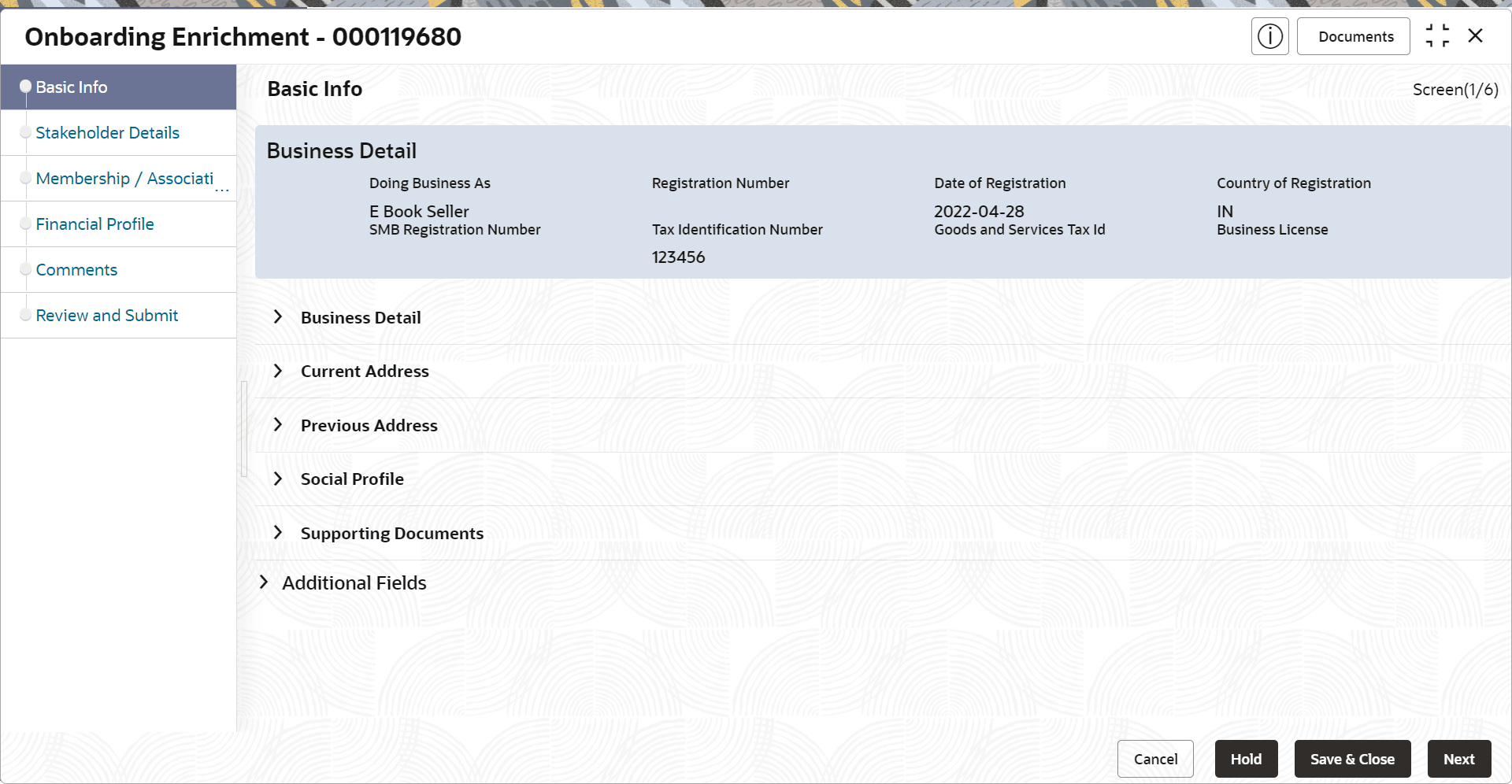Viewport: 1512px width, 784px height.
Task: Click the Tax Identification Number '123456'
Action: pyautogui.click(x=678, y=257)
